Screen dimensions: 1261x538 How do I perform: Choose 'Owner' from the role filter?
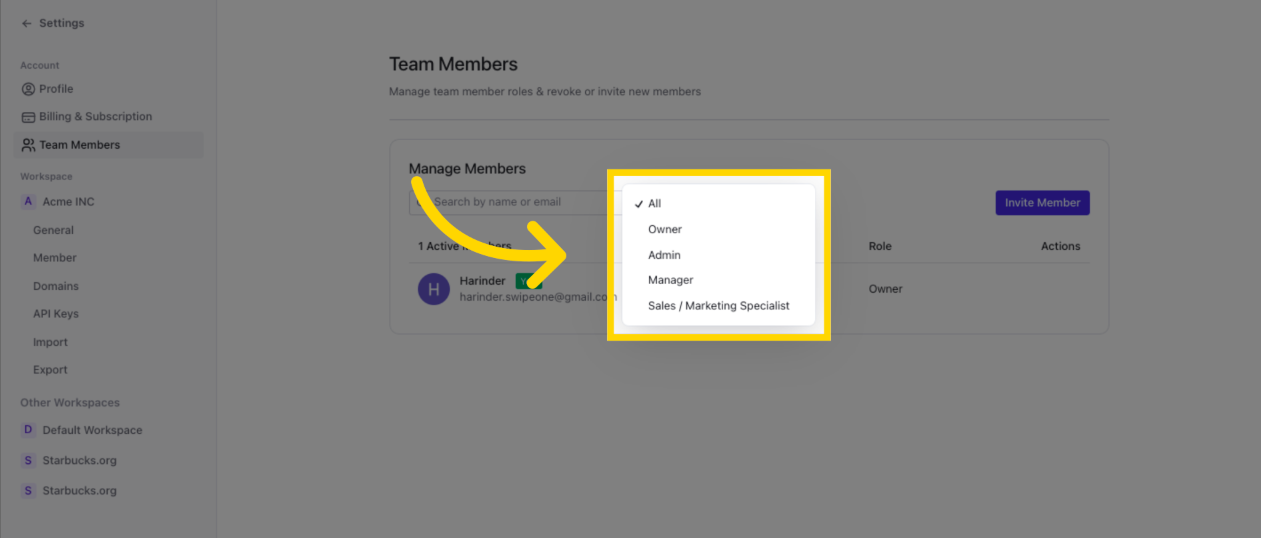coord(665,230)
